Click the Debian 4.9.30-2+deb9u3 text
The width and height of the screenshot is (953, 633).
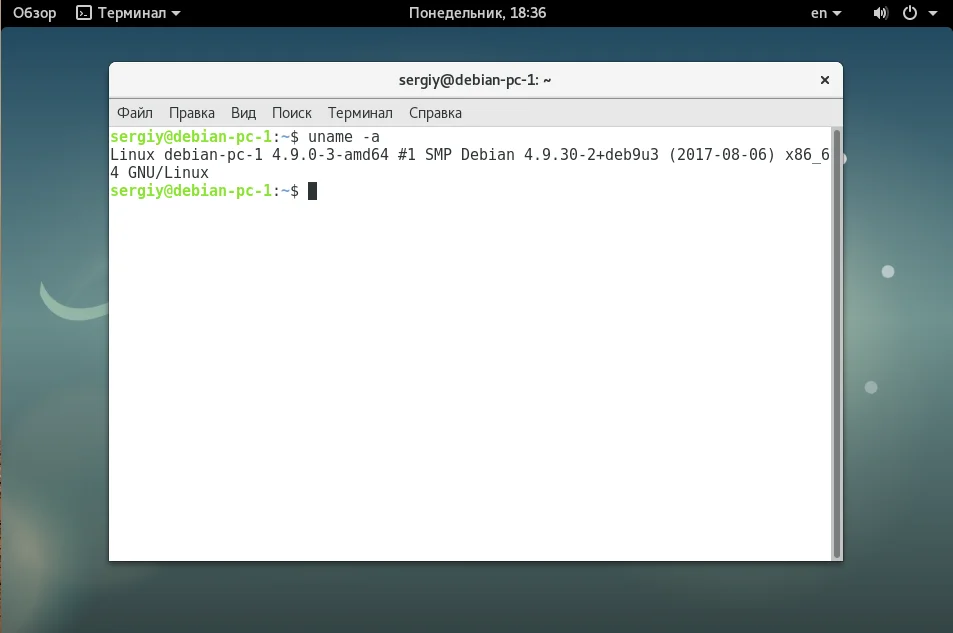pyautogui.click(x=559, y=154)
